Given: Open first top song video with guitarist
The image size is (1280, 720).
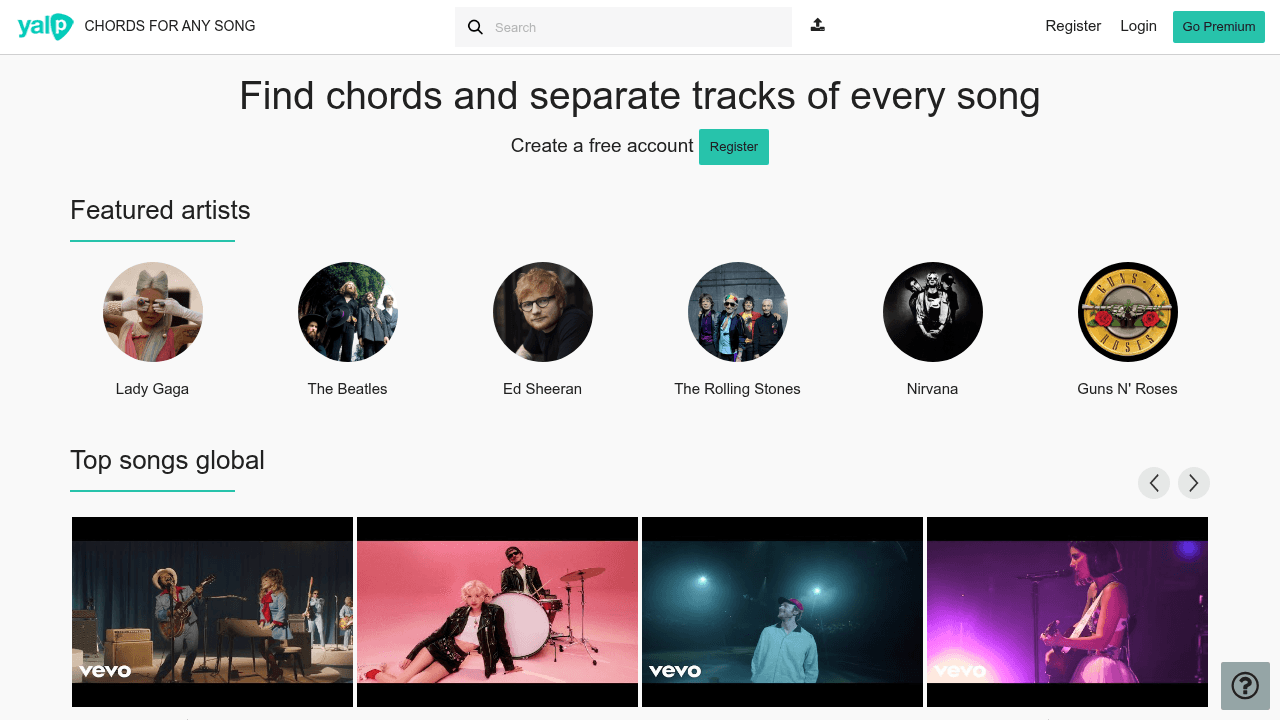Looking at the screenshot, I should tap(212, 612).
